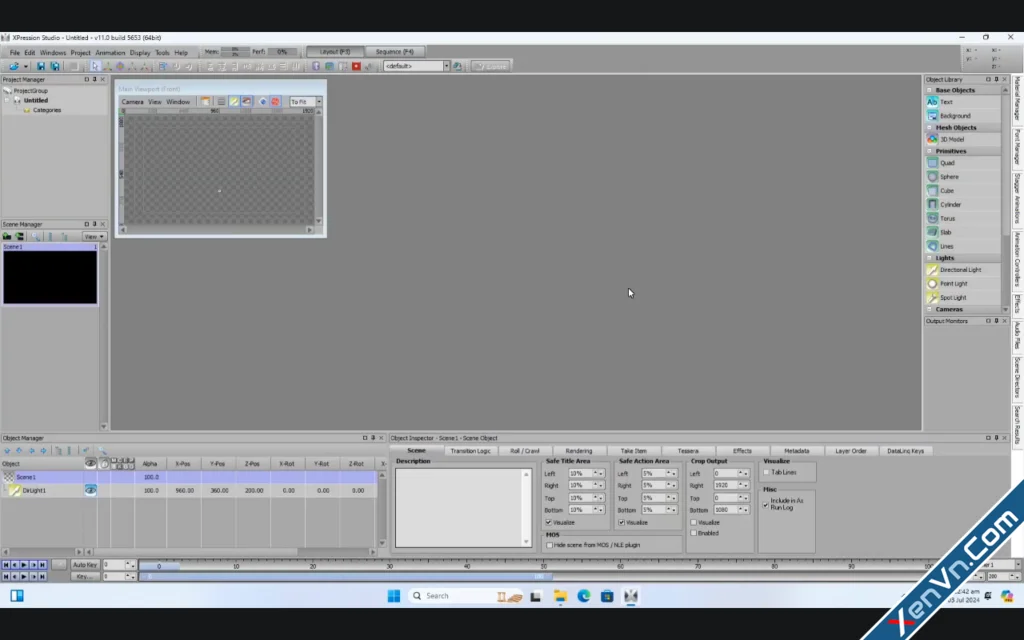This screenshot has height=640, width=1024.
Task: Open Microsoft Store from taskbar
Action: point(607,596)
